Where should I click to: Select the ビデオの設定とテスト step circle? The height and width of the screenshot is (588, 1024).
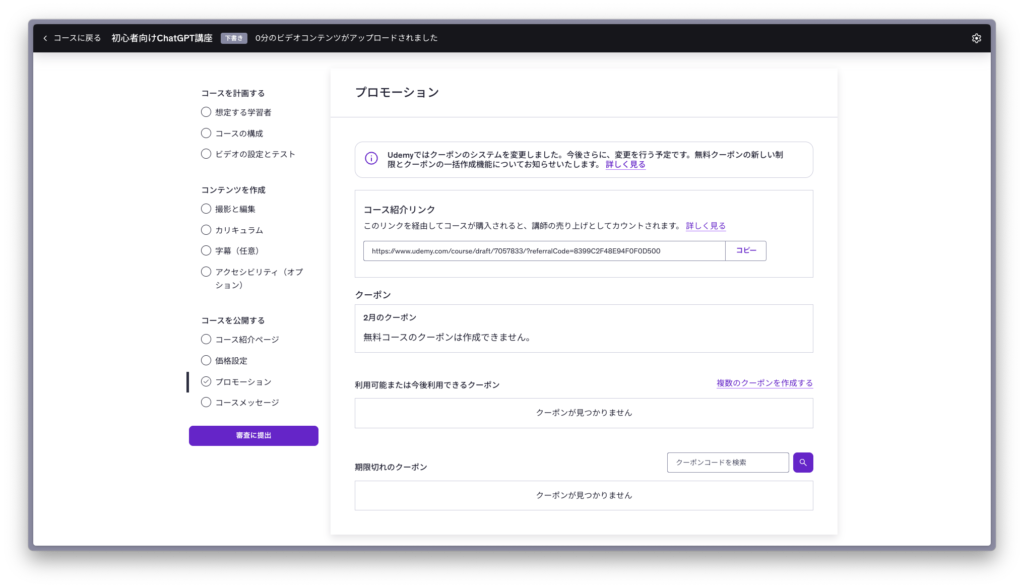(206, 154)
